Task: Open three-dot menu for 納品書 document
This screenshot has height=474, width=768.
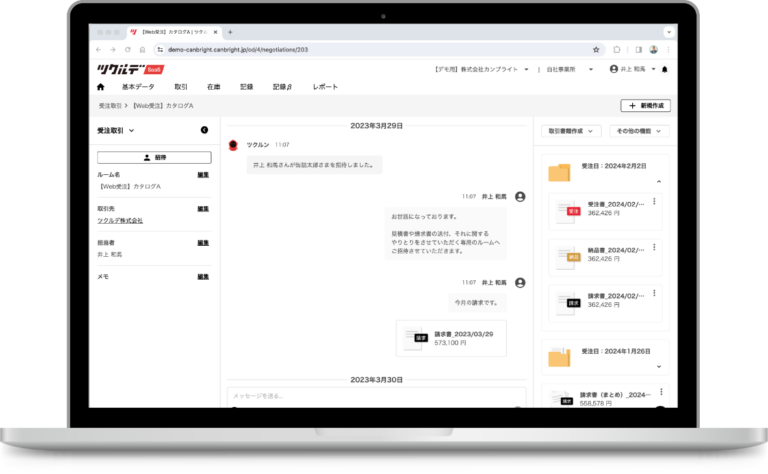Action: [x=654, y=246]
